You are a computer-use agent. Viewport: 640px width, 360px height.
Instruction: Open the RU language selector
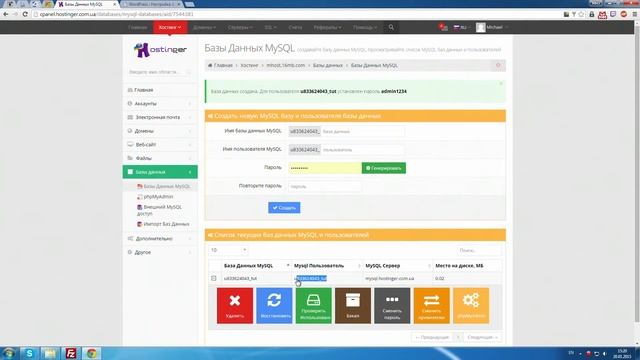click(x=462, y=27)
